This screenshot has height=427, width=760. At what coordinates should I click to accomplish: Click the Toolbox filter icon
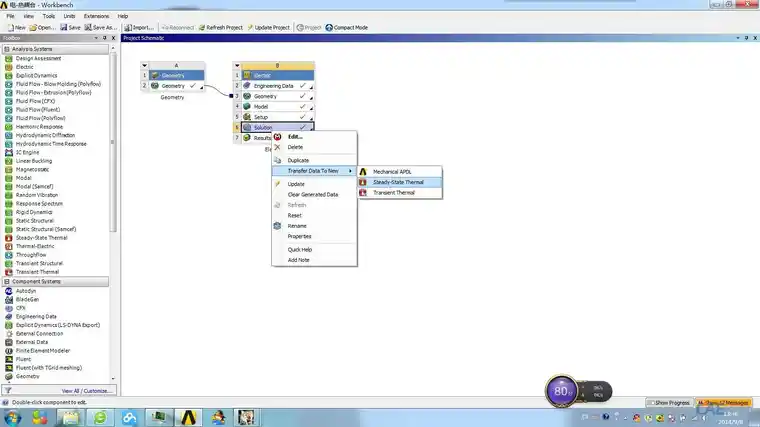8,391
